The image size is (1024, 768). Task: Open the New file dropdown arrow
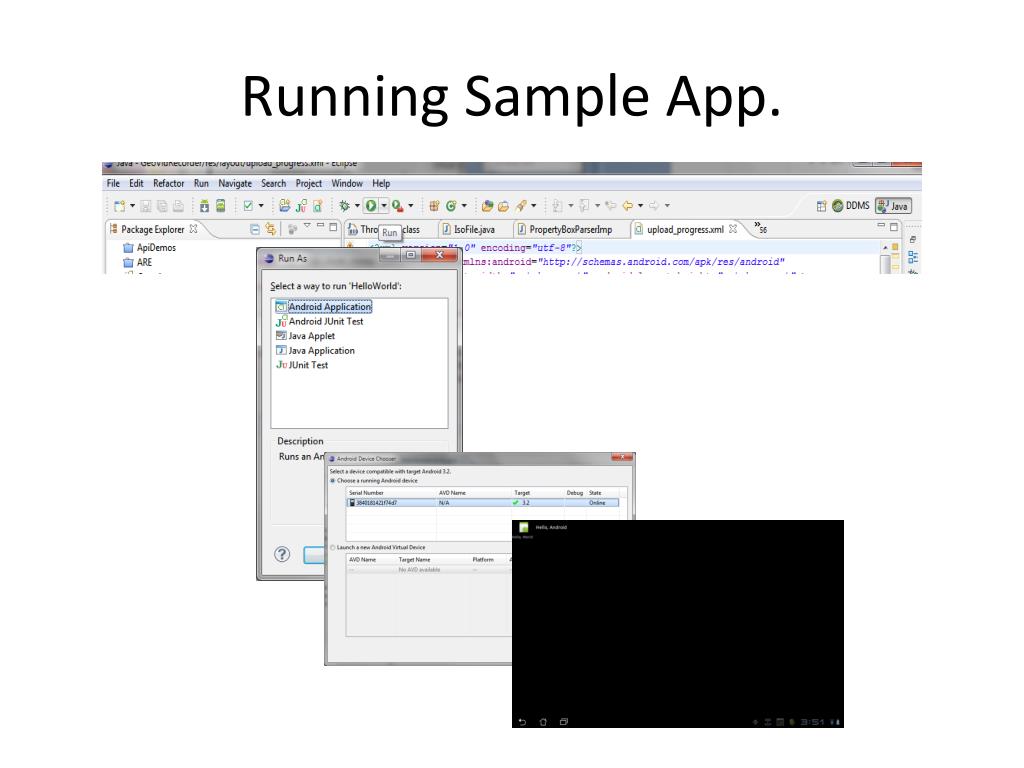[x=133, y=206]
